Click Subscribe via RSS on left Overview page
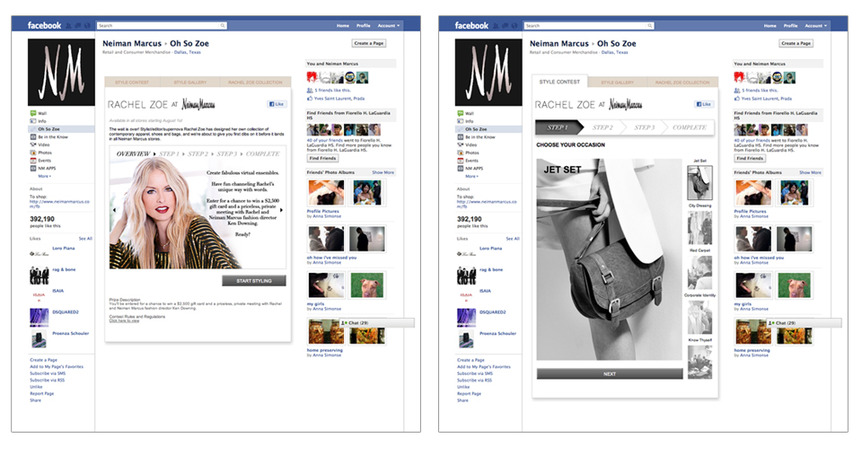This screenshot has width=862, height=464. tap(47, 380)
